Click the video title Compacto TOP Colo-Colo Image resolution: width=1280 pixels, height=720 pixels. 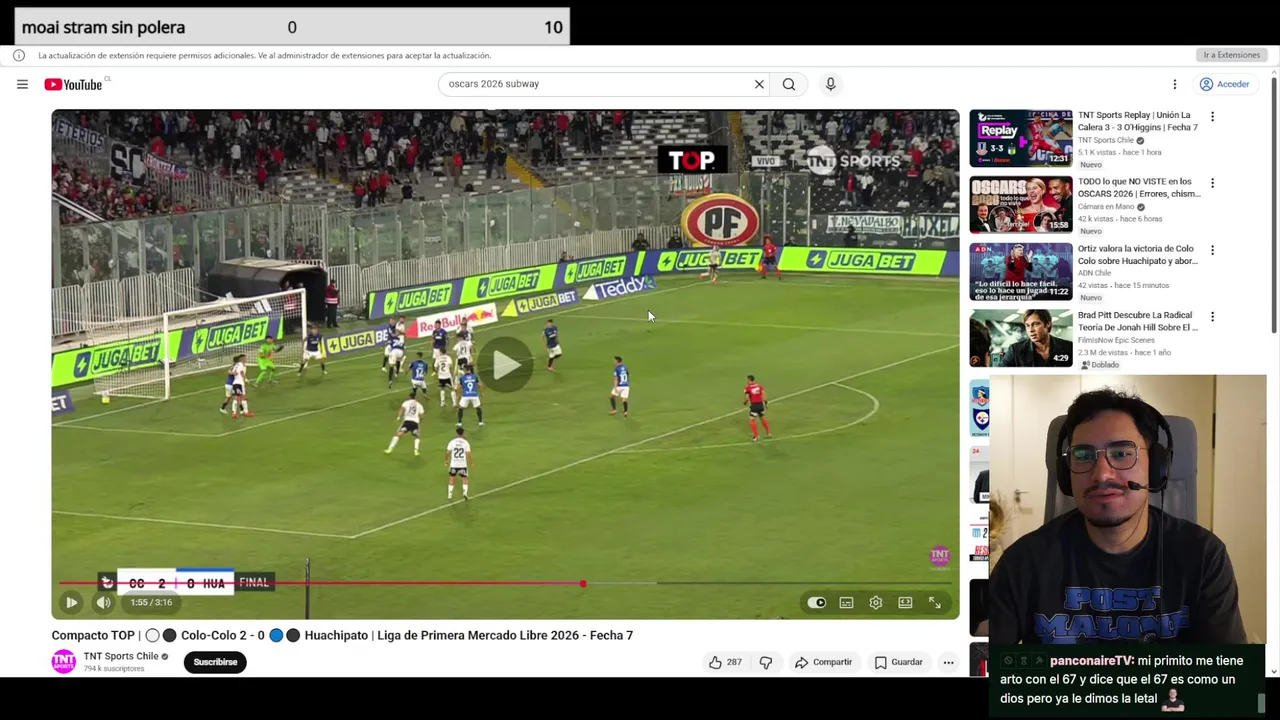tap(342, 635)
